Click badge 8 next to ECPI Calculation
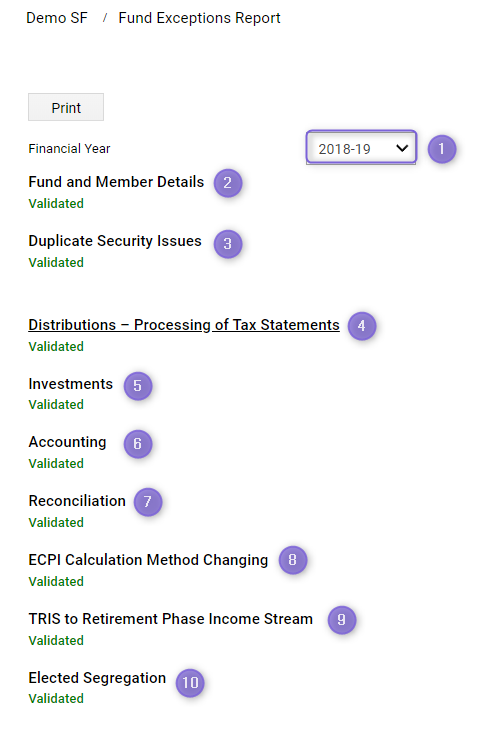Image resolution: width=500 pixels, height=753 pixels. coord(293,560)
